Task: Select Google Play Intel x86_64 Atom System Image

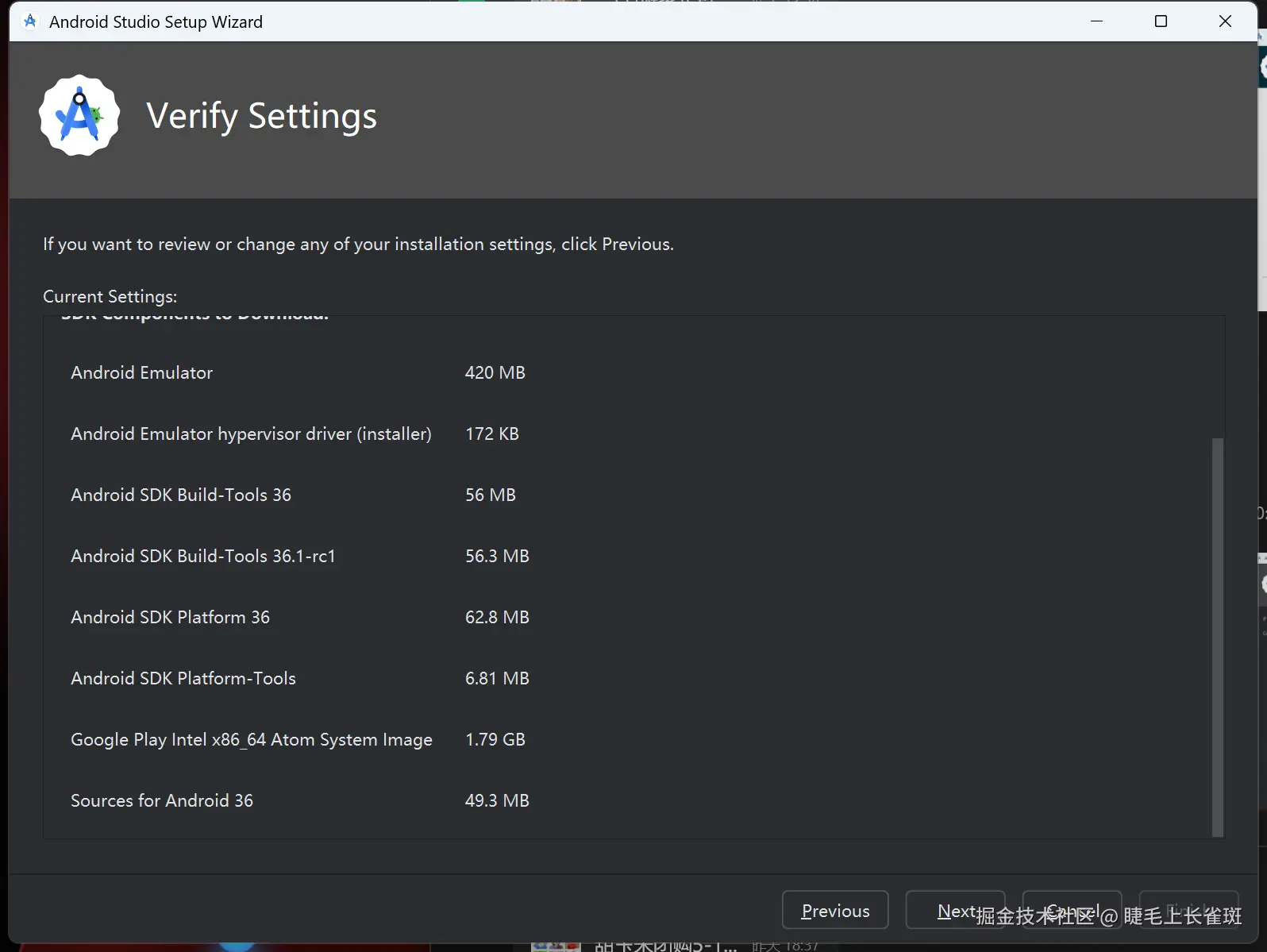Action: (x=252, y=739)
